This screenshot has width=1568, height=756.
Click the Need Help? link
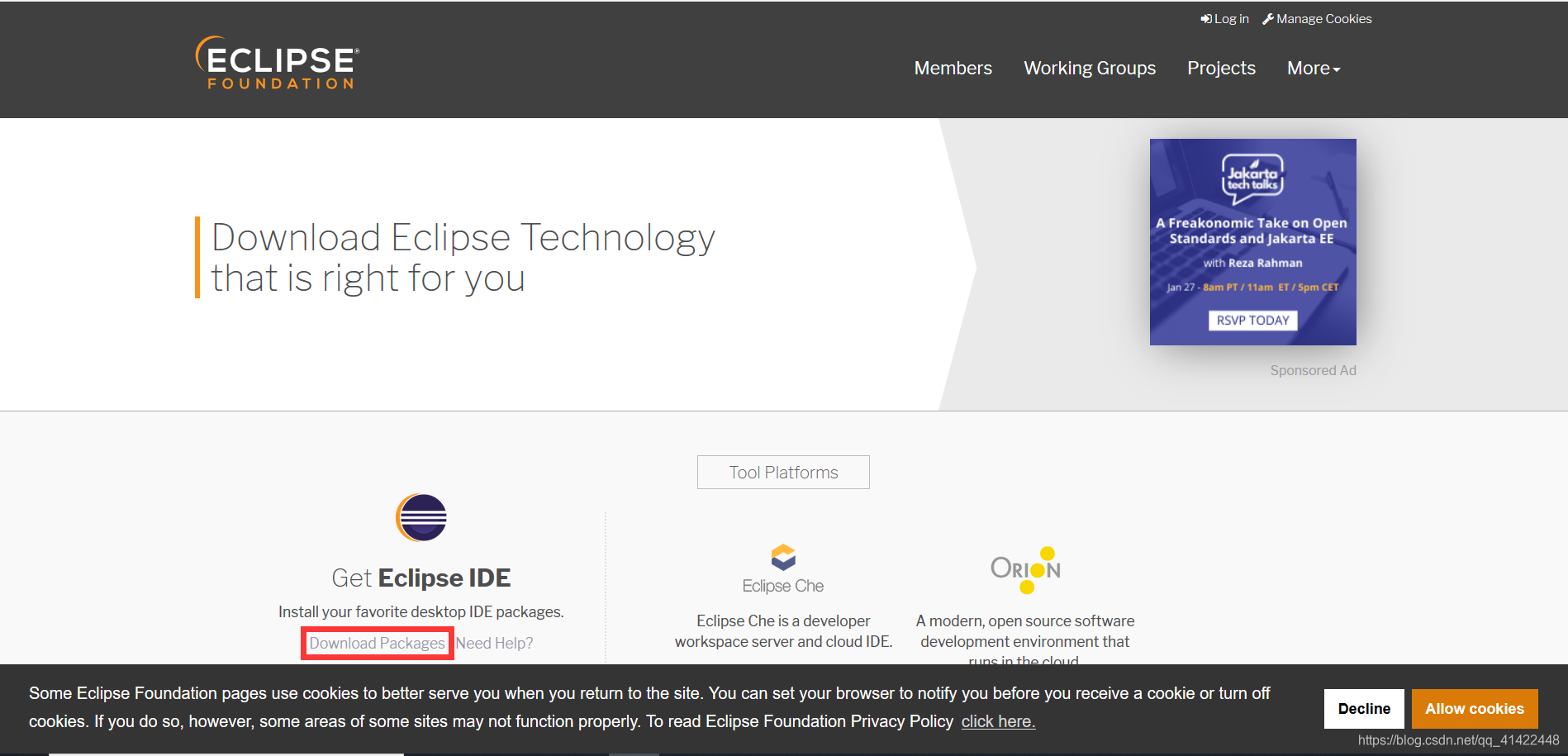(x=494, y=643)
